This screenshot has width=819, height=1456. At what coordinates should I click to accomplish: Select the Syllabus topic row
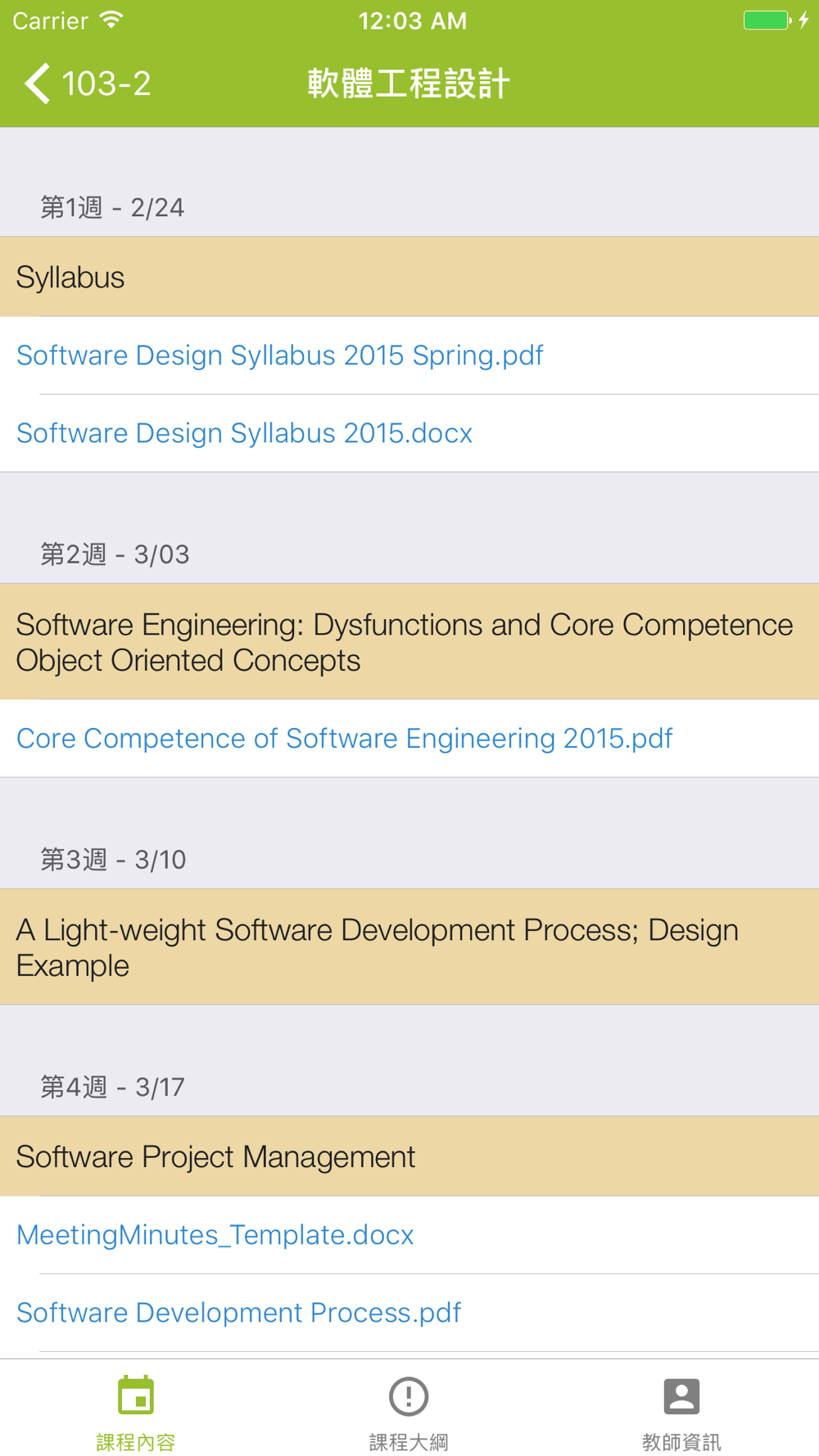(x=409, y=277)
